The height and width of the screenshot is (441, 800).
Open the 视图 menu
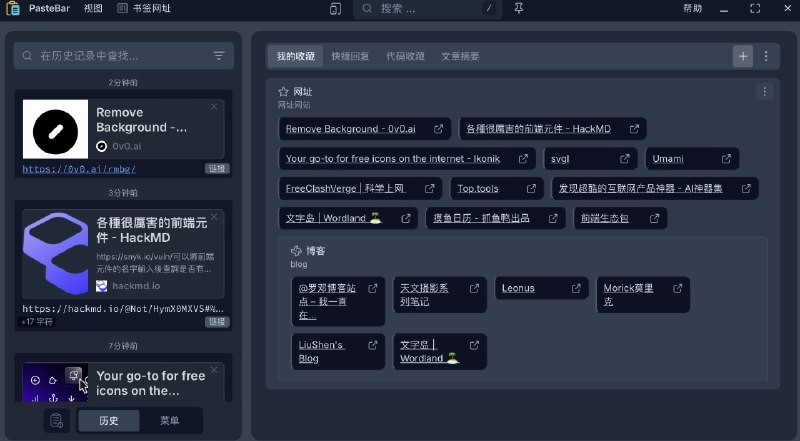[x=93, y=8]
